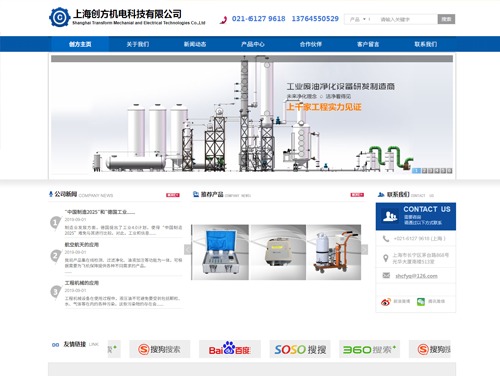The image size is (500, 376).
Task: Open the orange oil cart product thumbnail
Action: (334, 252)
